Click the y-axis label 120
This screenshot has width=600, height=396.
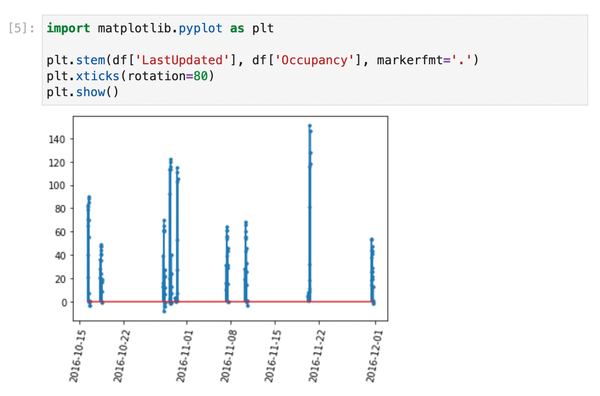57,163
